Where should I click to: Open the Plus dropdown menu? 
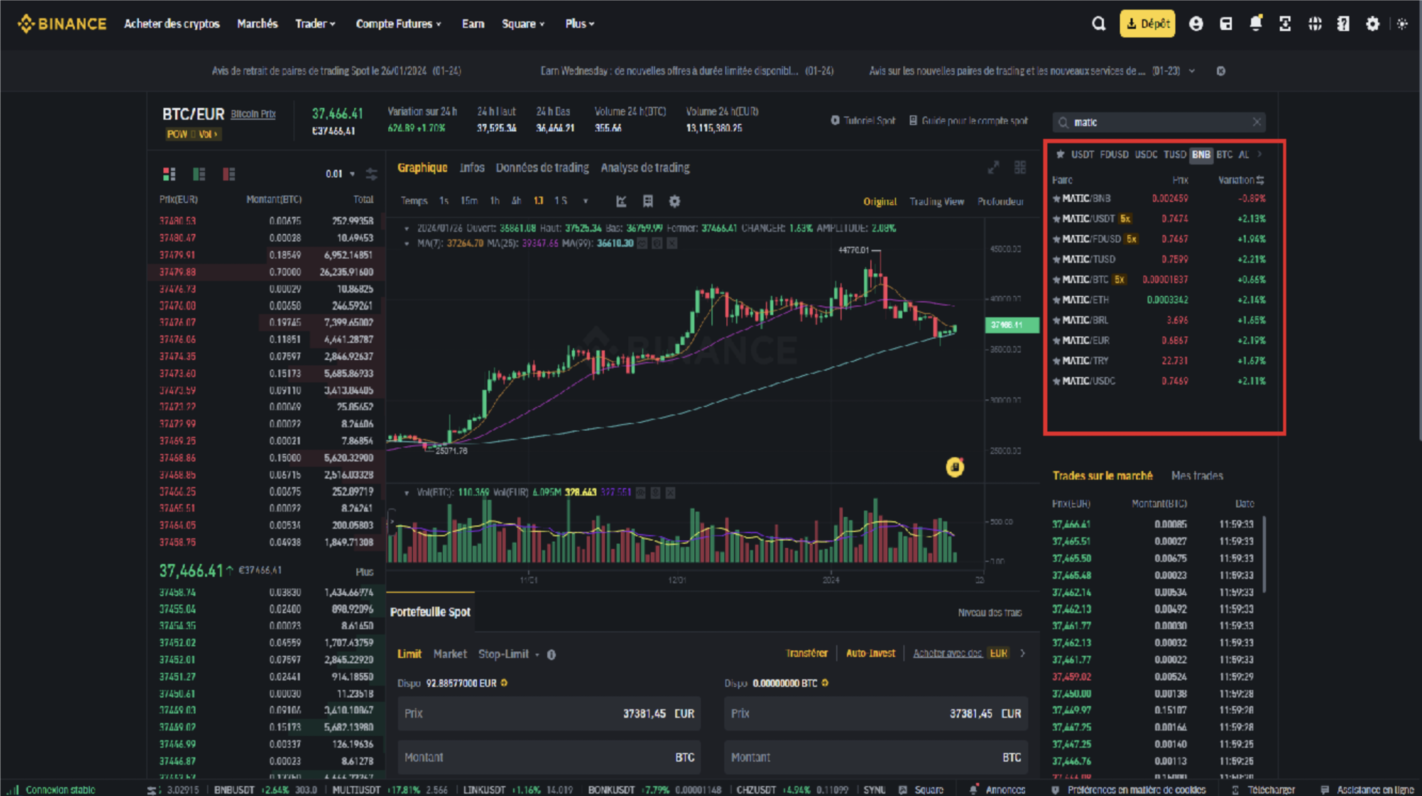coord(579,24)
